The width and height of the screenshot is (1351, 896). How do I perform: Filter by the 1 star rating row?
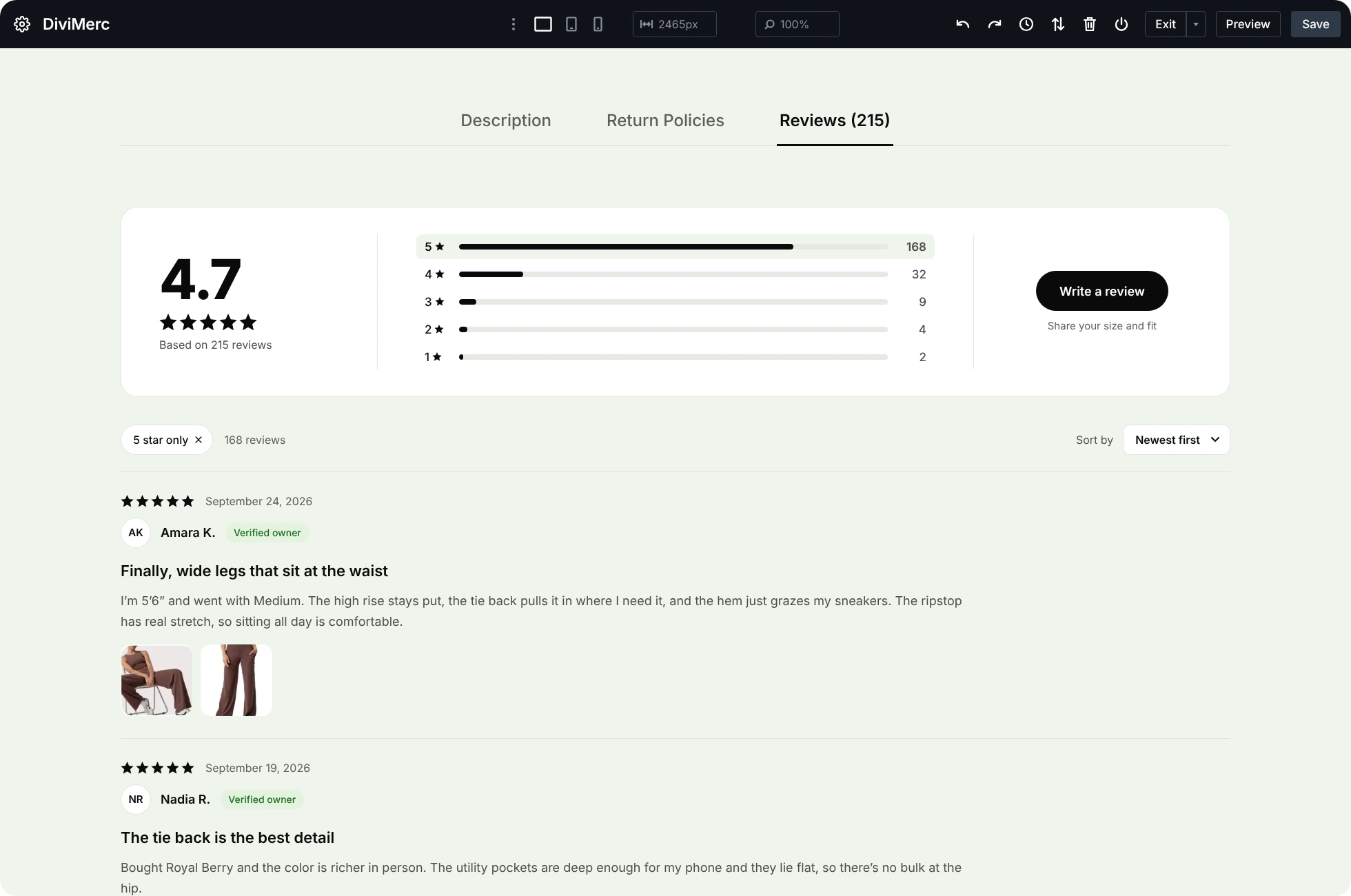(x=675, y=357)
